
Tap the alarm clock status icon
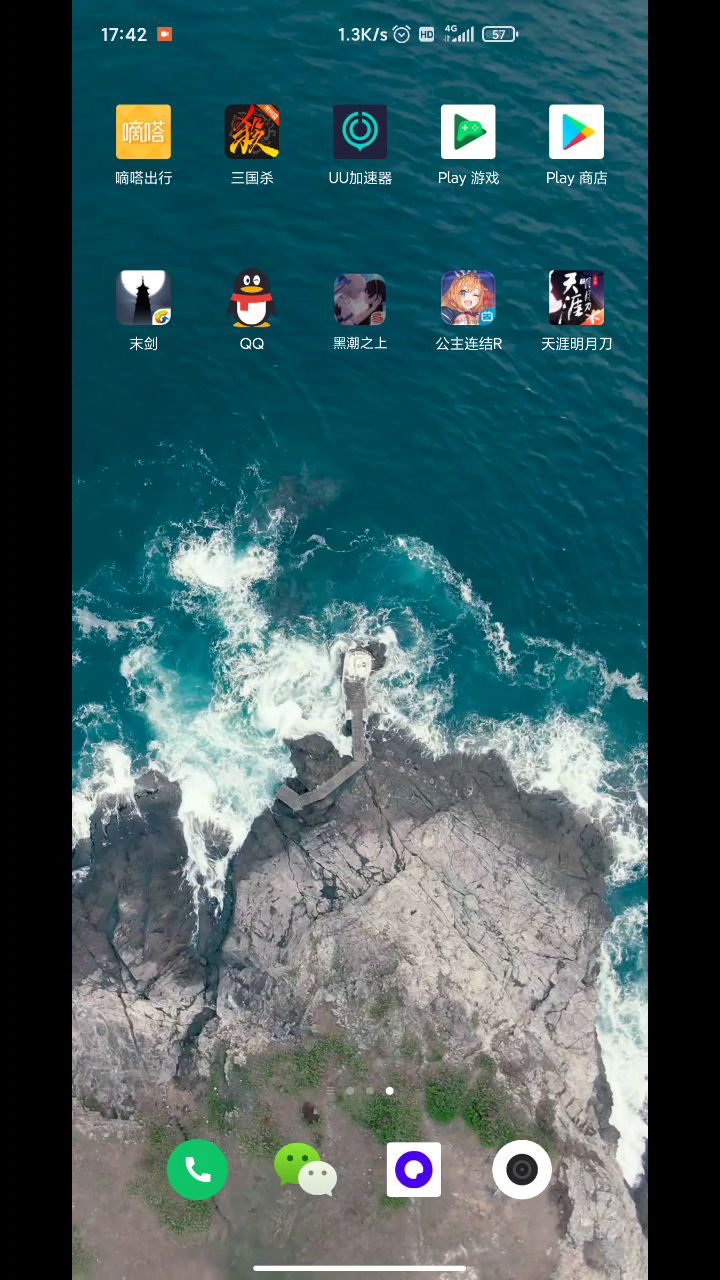pyautogui.click(x=402, y=34)
